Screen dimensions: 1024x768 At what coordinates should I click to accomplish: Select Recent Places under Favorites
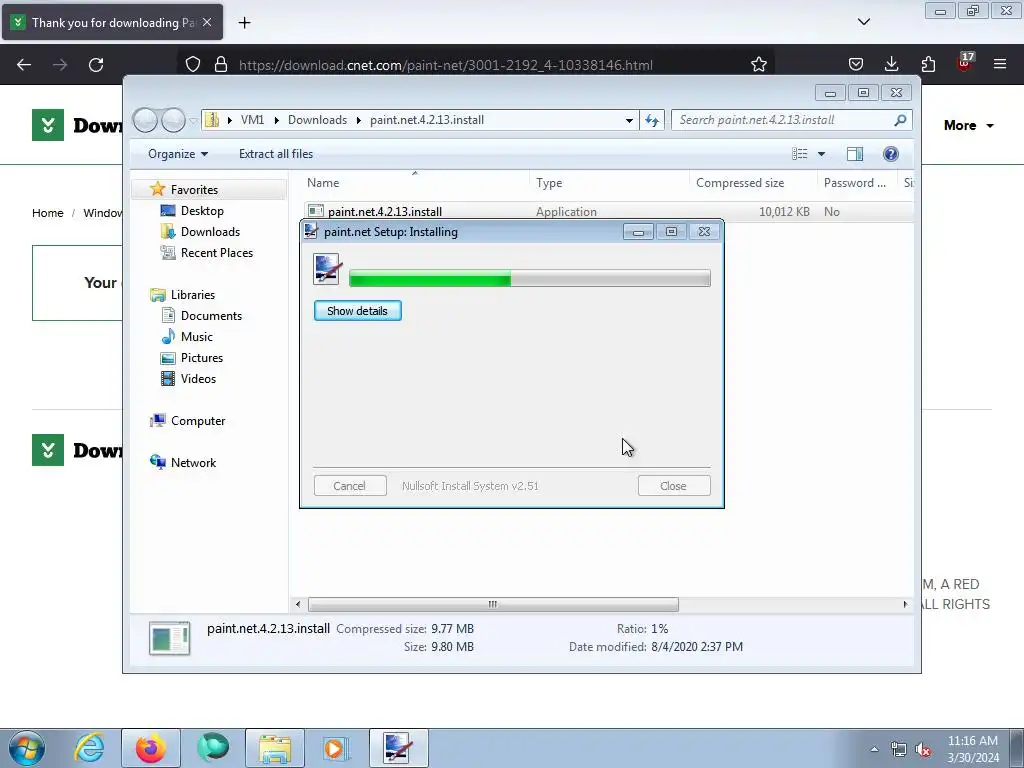[x=217, y=253]
